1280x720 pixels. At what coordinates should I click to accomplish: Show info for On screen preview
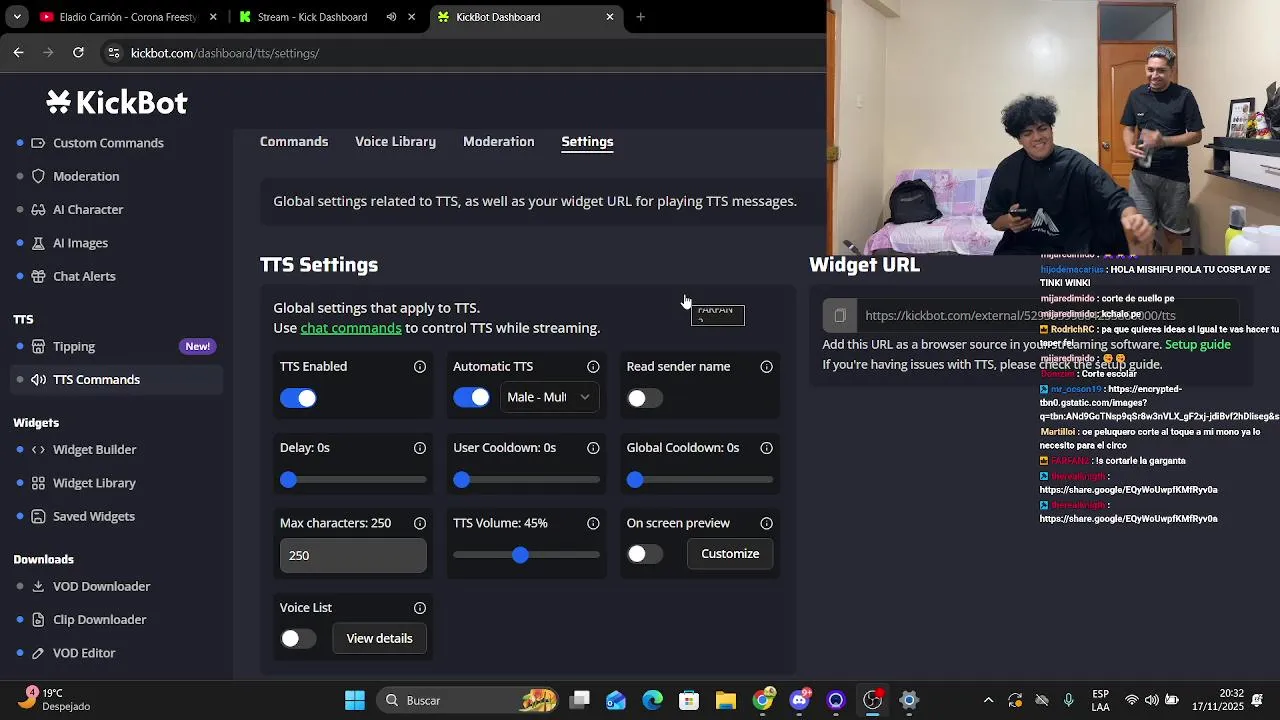(x=766, y=523)
